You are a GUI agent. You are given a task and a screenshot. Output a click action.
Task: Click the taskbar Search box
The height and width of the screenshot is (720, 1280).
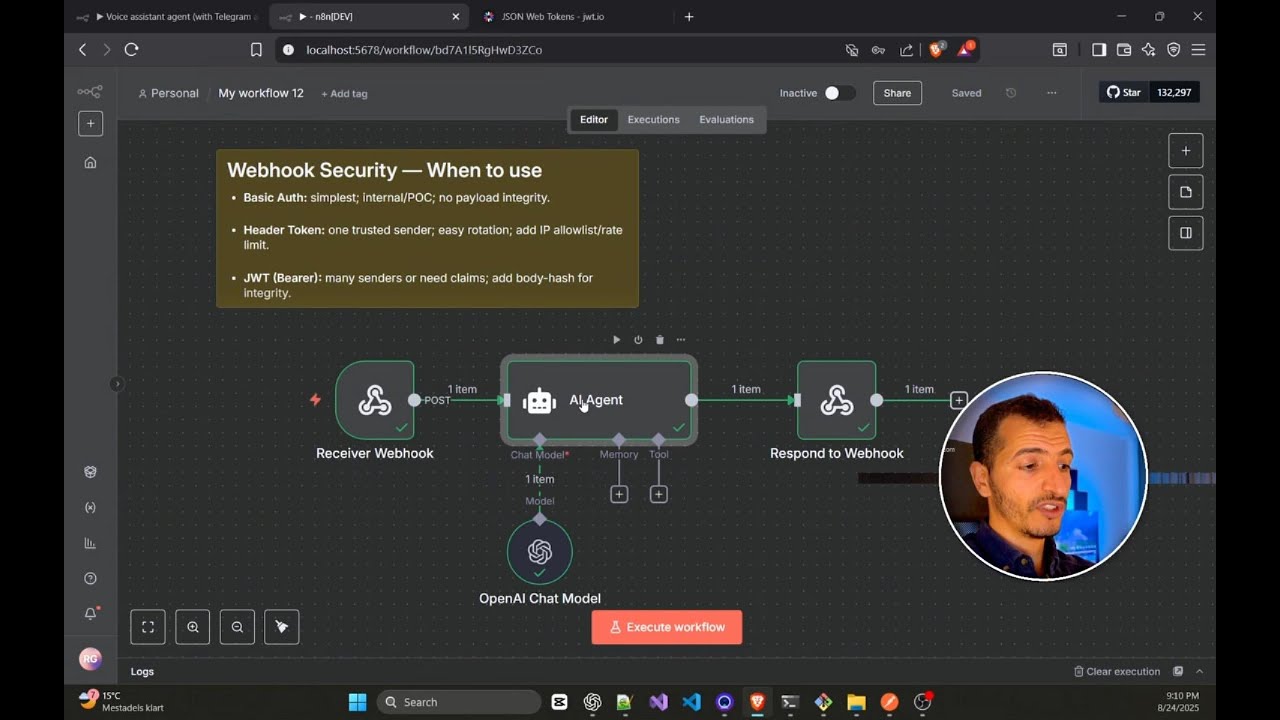click(x=459, y=702)
